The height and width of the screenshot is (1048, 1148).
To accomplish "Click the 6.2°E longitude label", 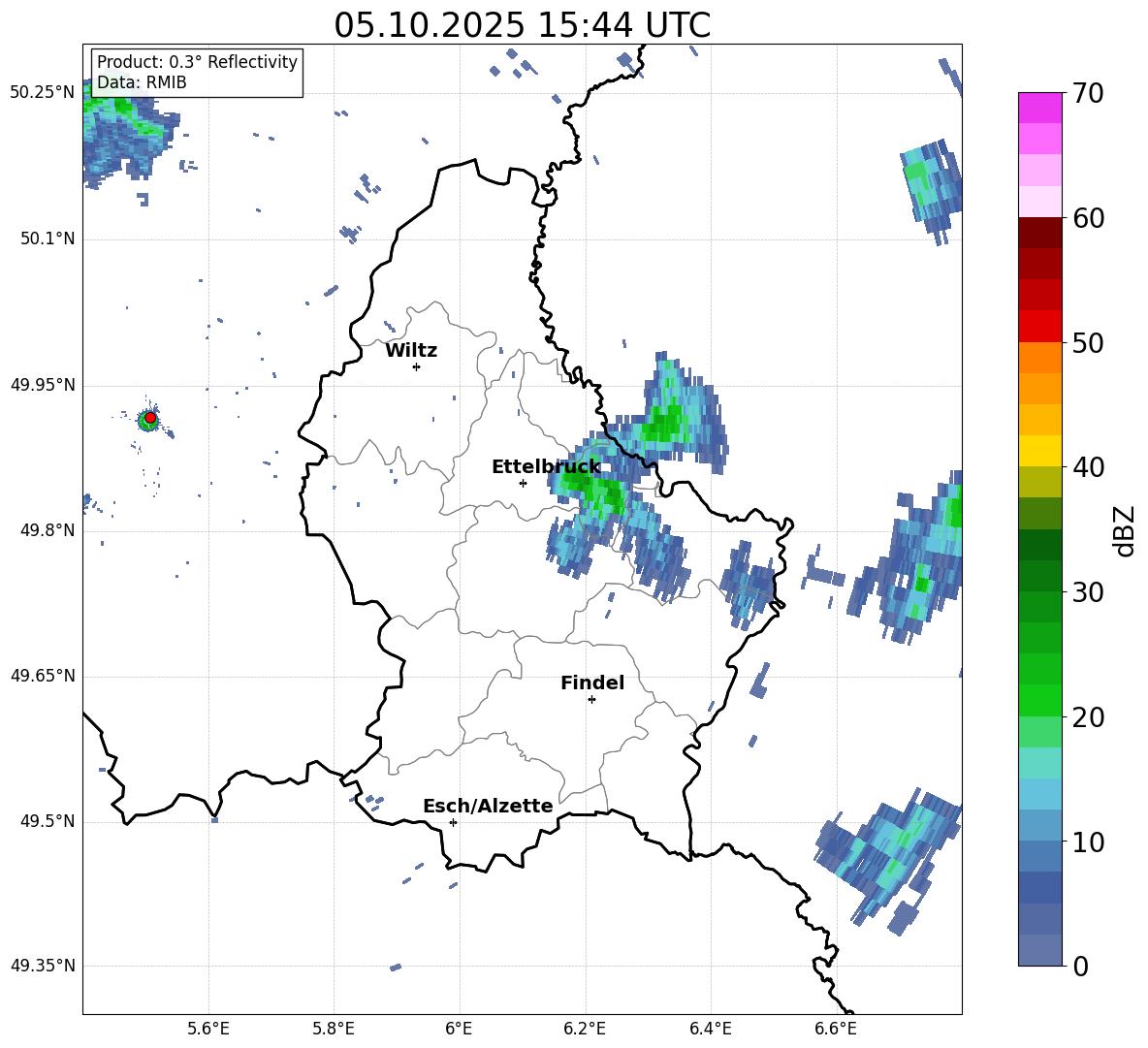I will pos(585,1029).
